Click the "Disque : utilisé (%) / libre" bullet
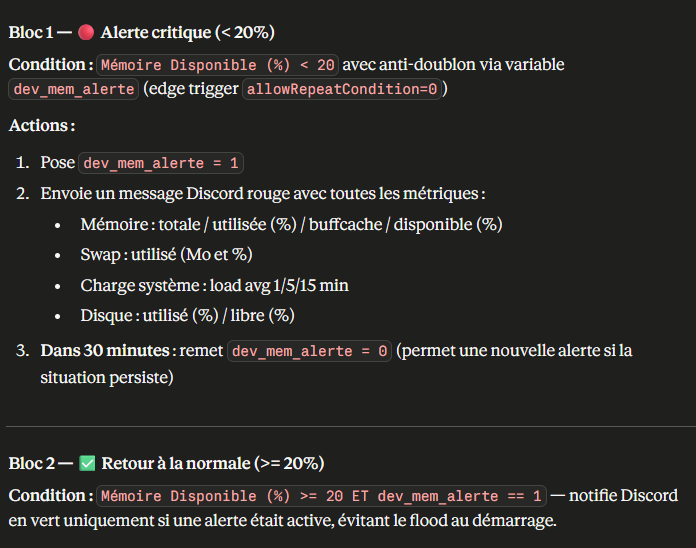The image size is (696, 548). [187, 315]
